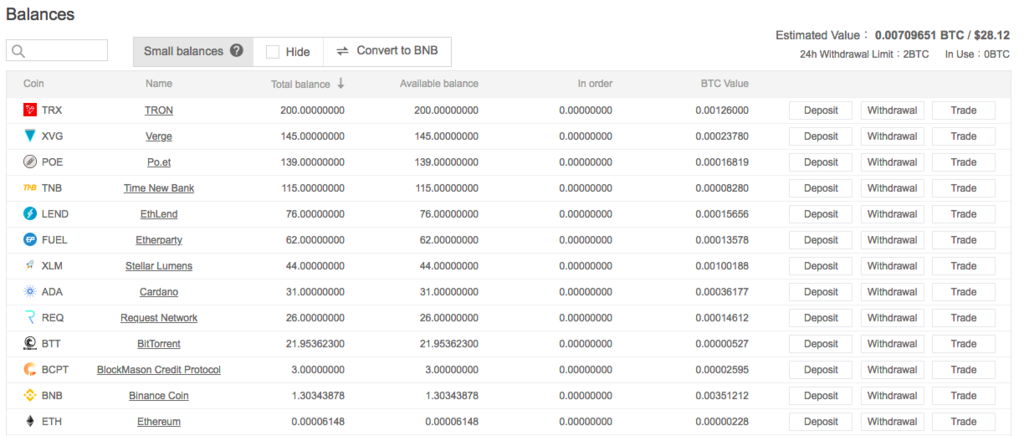1024x436 pixels.
Task: Click the 21.95362300 total balance cell
Action: point(315,343)
